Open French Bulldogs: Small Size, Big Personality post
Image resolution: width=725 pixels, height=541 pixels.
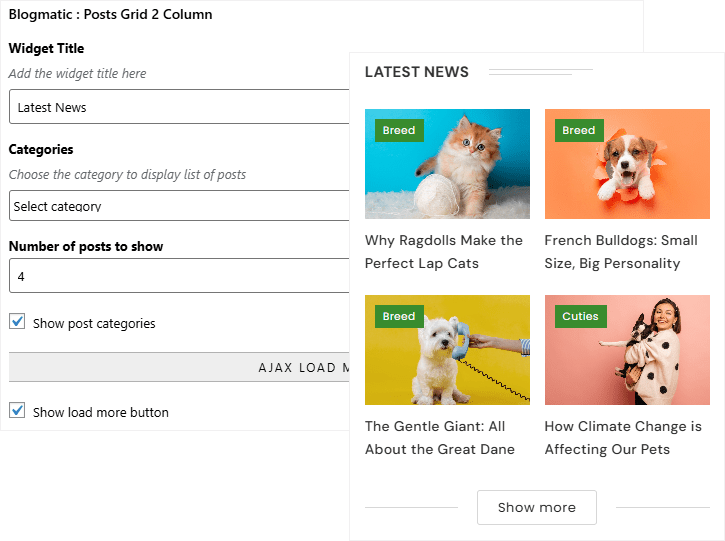pyautogui.click(x=621, y=252)
